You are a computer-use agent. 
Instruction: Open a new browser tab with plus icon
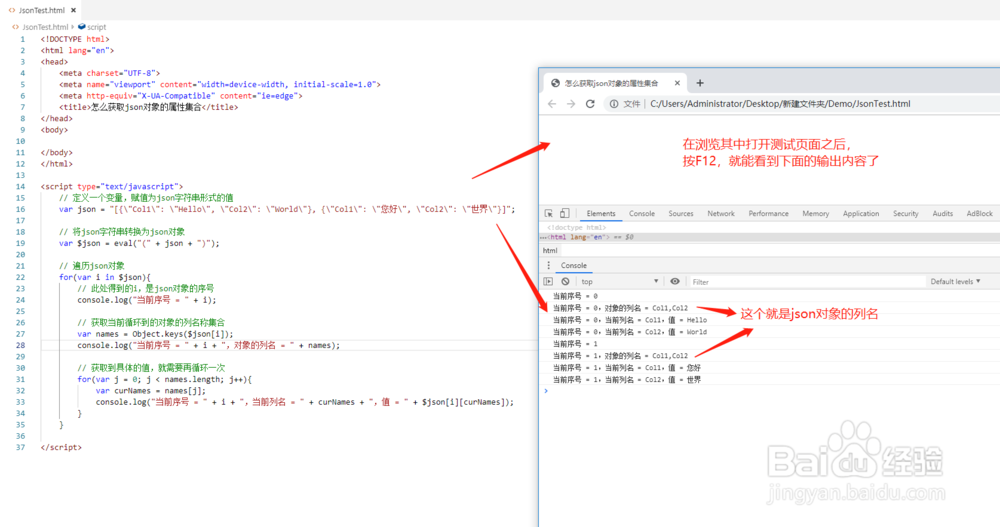(x=700, y=83)
